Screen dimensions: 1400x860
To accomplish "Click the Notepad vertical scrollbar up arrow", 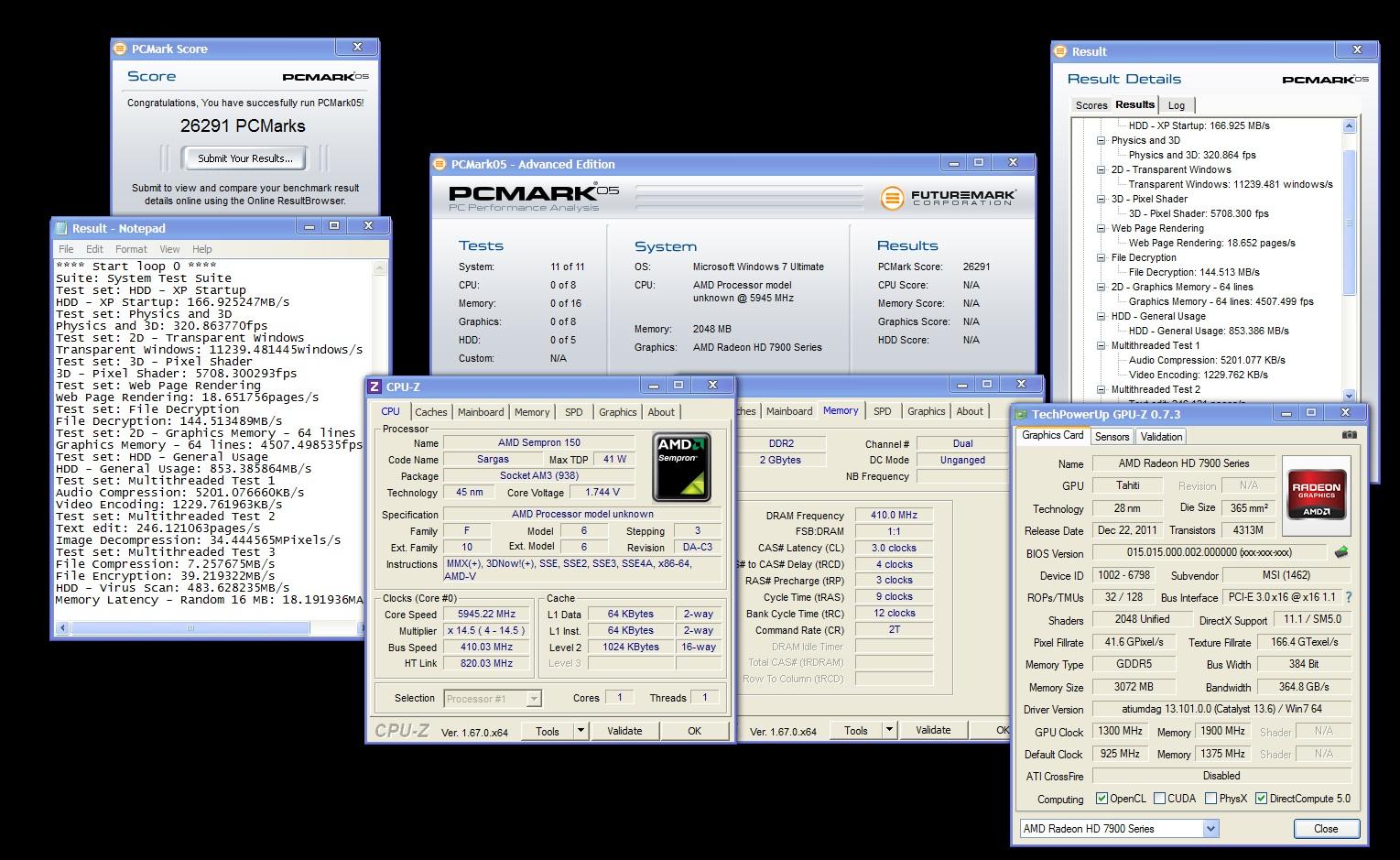I will click(x=380, y=267).
